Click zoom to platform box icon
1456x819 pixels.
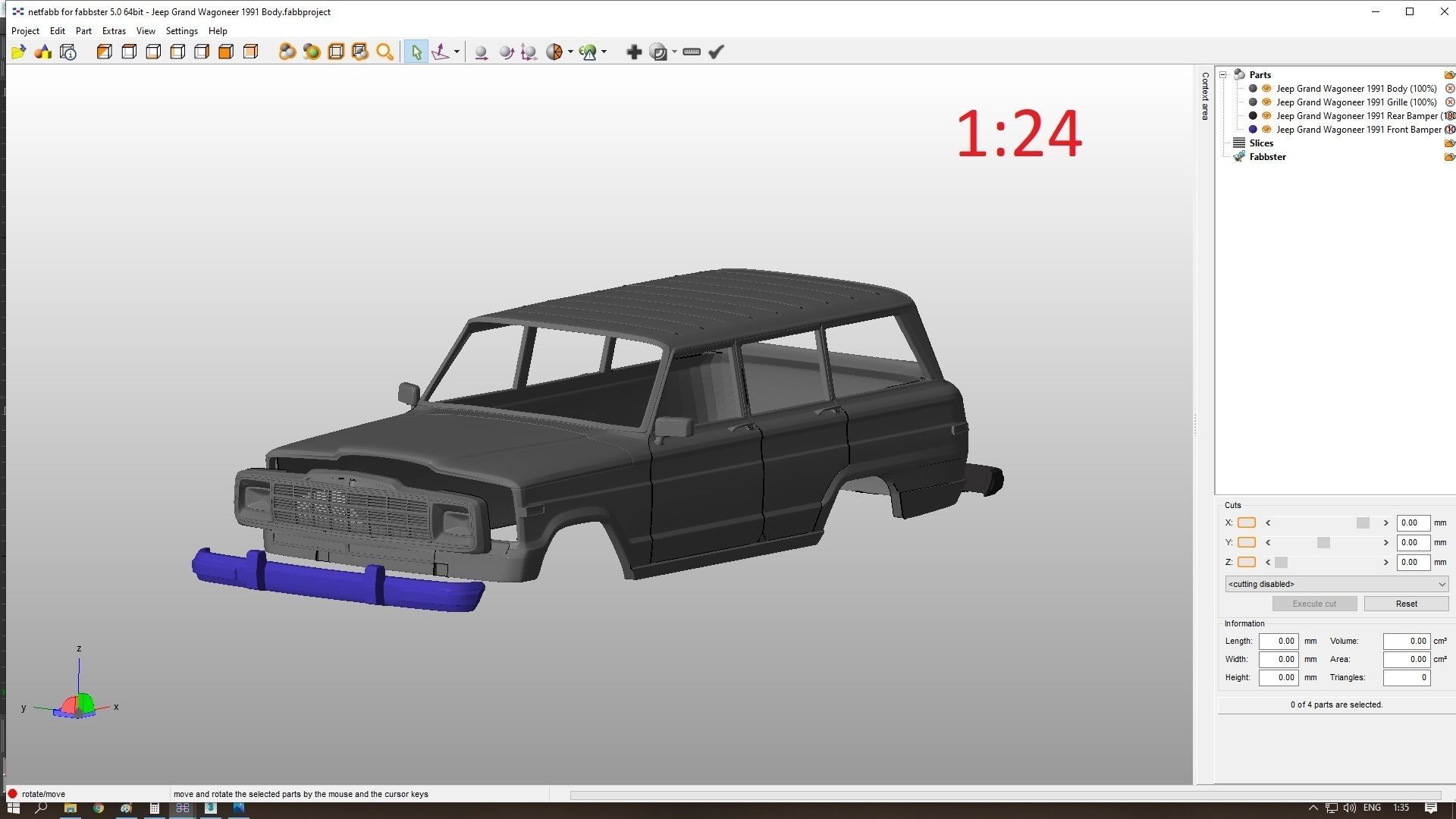pos(335,52)
